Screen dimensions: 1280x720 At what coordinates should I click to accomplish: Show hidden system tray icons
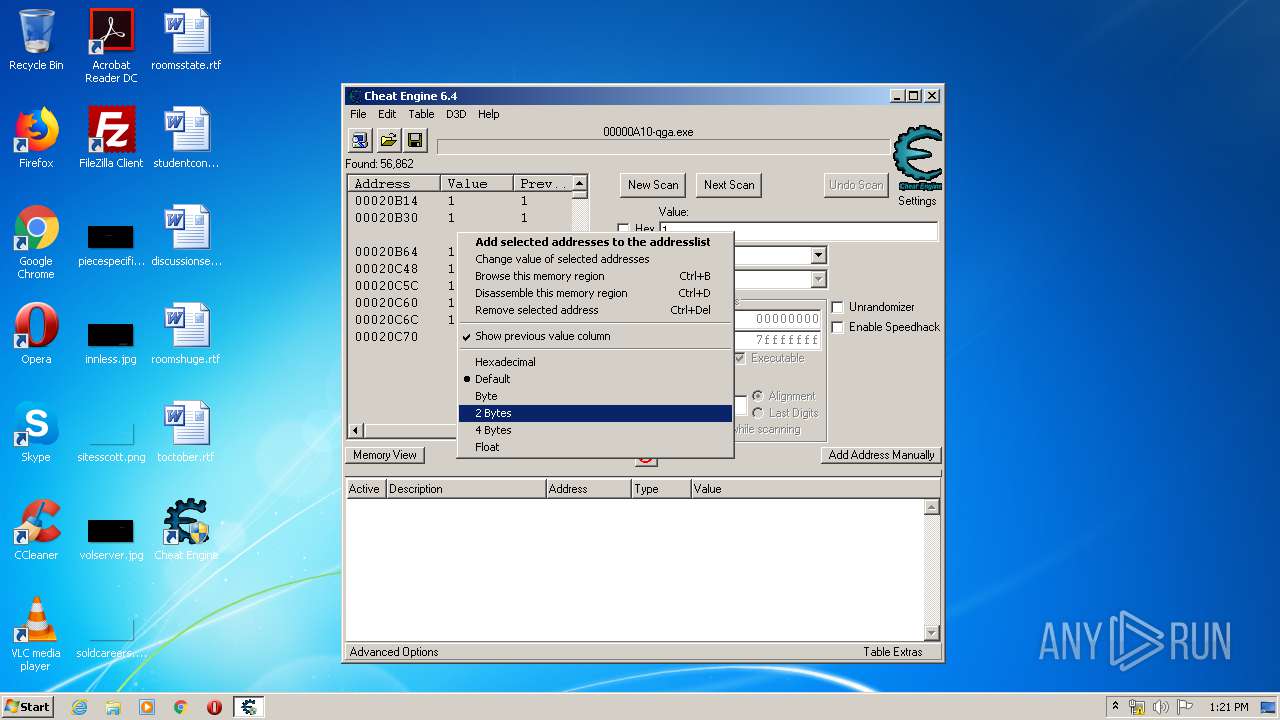(x=1115, y=707)
